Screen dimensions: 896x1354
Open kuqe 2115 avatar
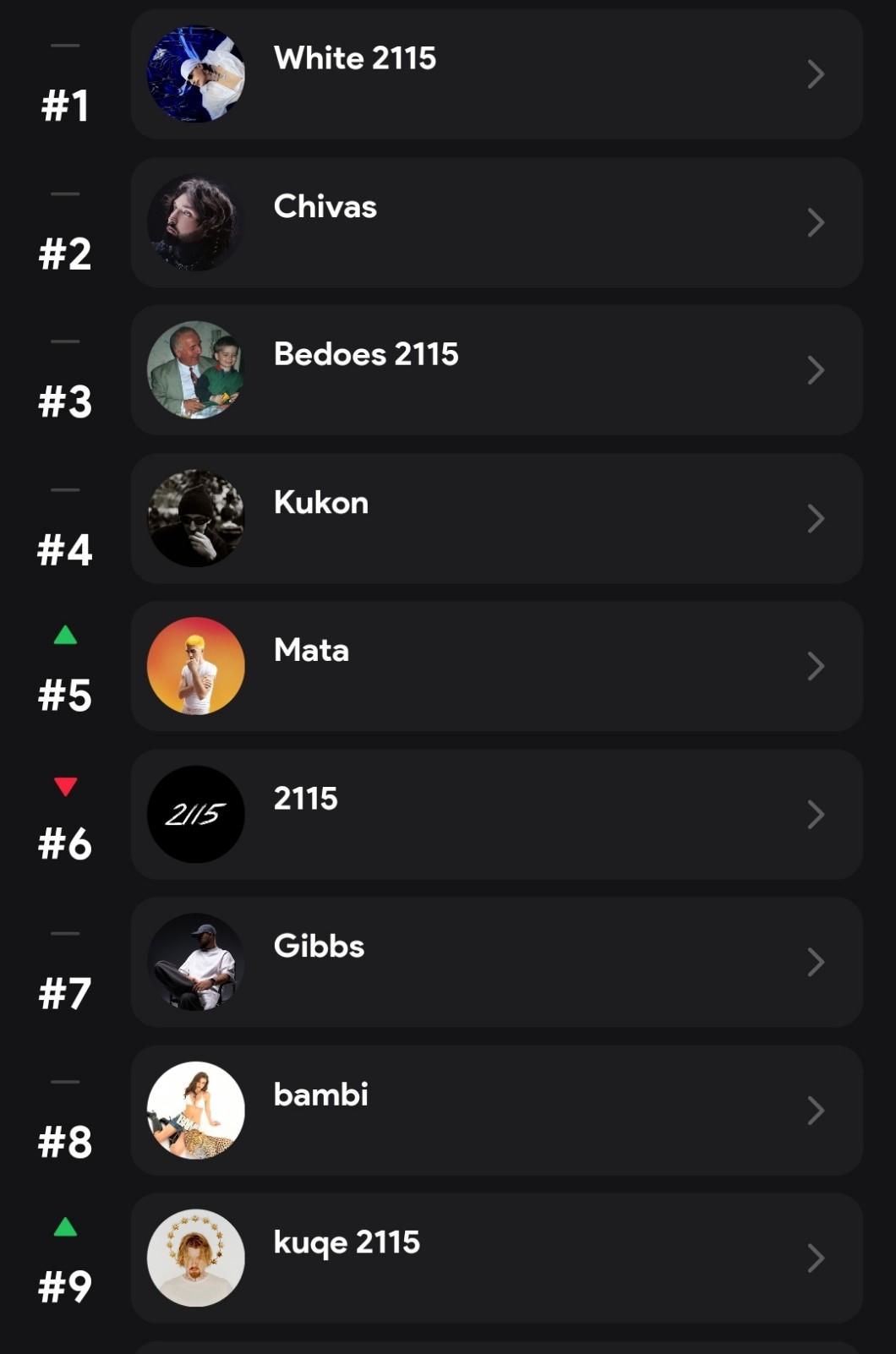[x=196, y=1258]
